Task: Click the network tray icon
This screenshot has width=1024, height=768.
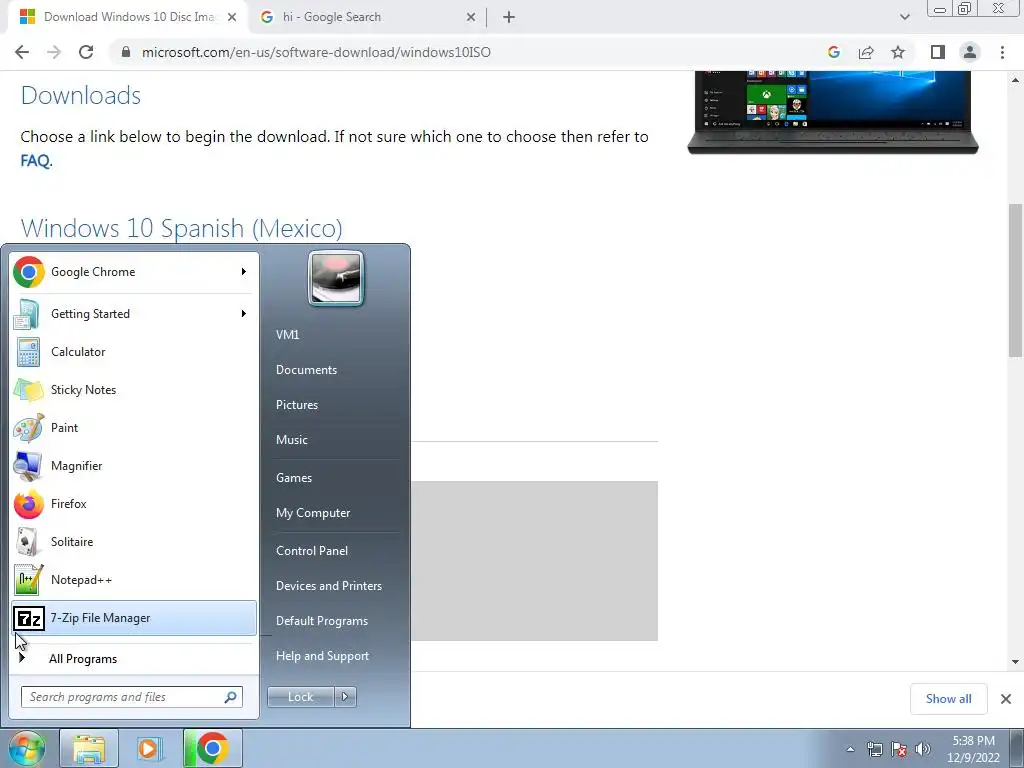Action: pyautogui.click(x=874, y=749)
